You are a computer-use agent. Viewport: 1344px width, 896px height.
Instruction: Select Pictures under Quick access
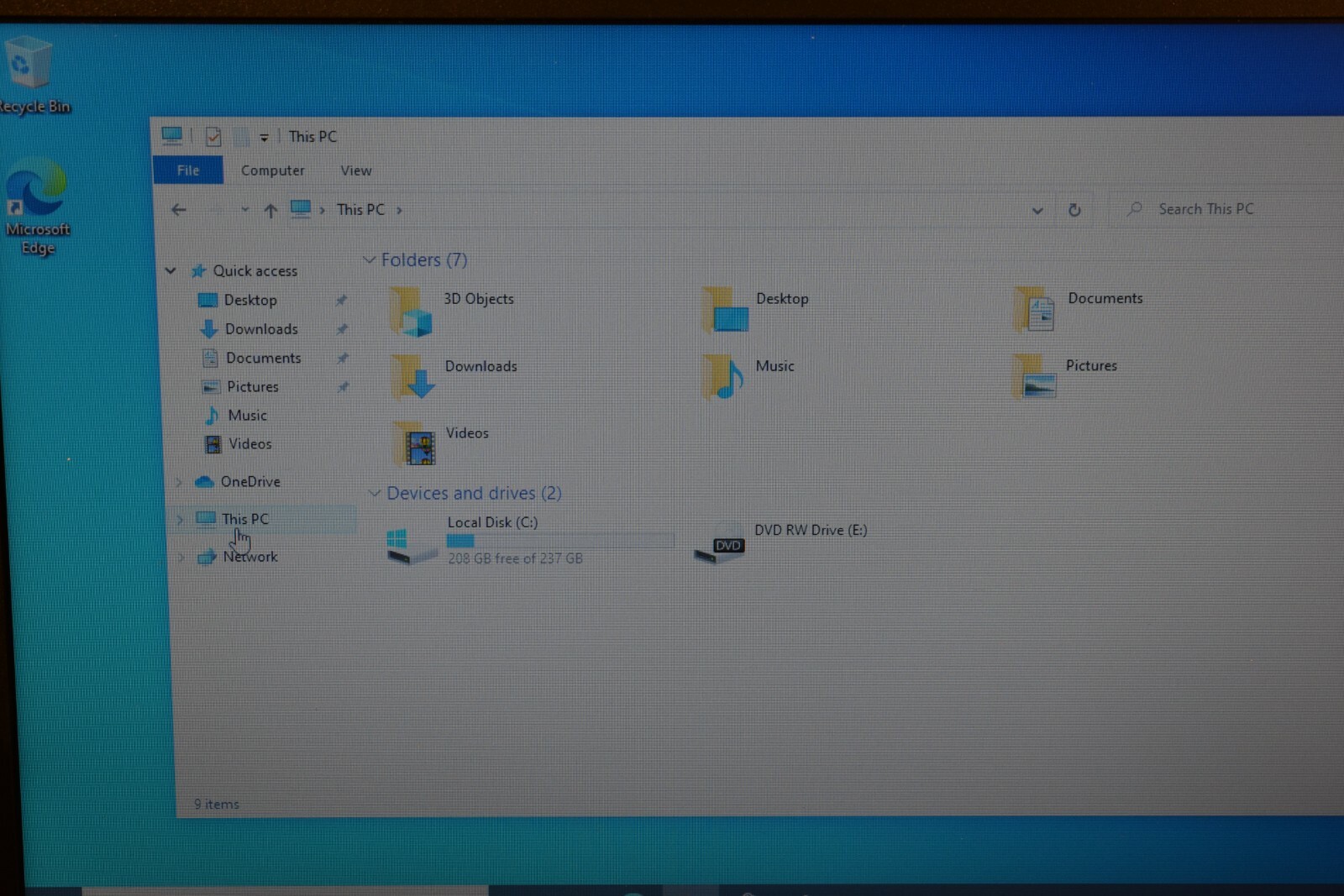[252, 386]
